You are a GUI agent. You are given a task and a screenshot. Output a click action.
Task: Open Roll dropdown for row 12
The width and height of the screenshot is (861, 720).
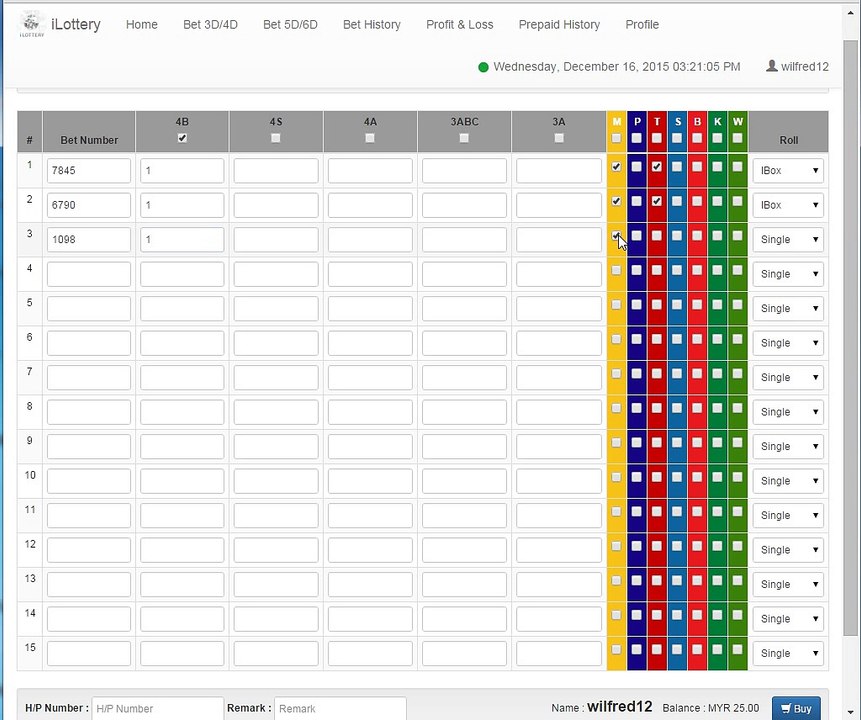(788, 550)
